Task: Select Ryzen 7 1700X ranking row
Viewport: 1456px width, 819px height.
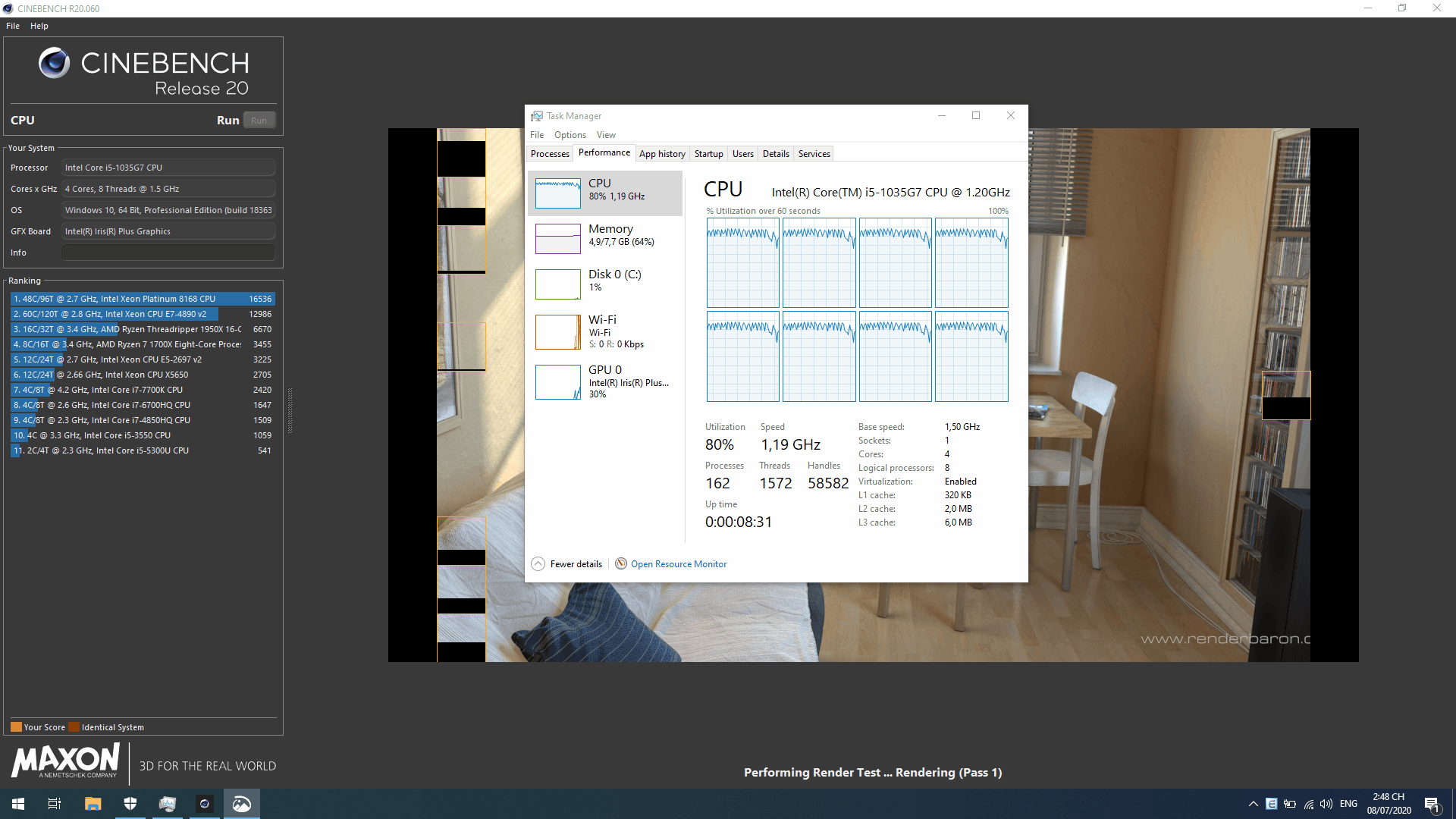Action: pos(143,344)
